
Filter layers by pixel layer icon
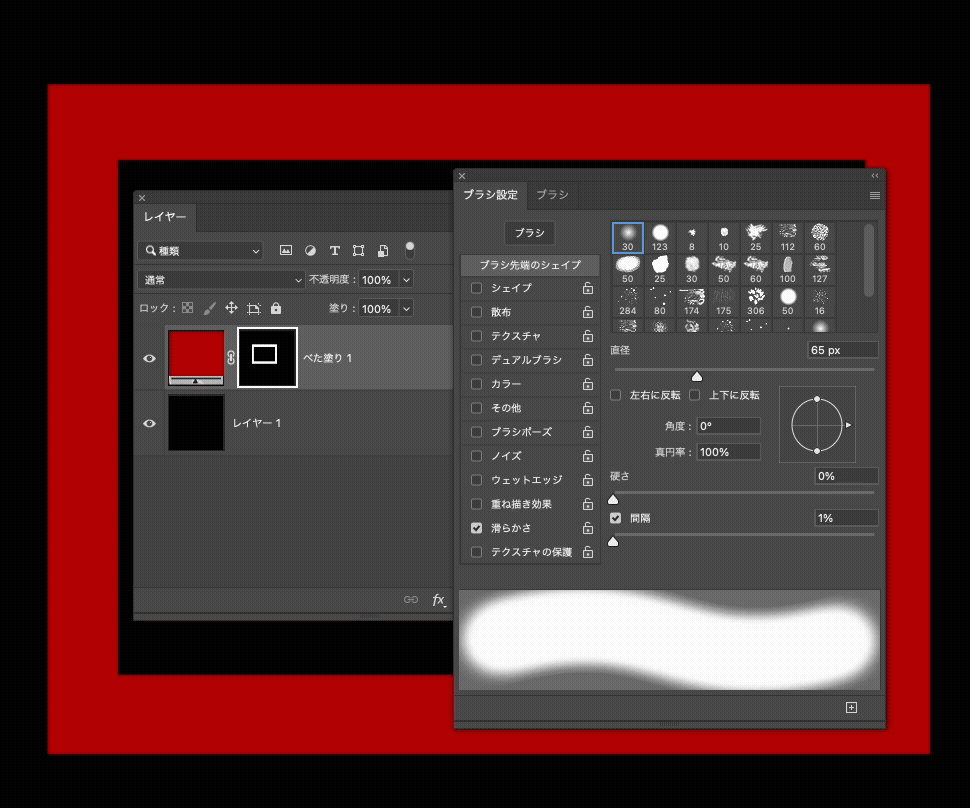(x=285, y=250)
